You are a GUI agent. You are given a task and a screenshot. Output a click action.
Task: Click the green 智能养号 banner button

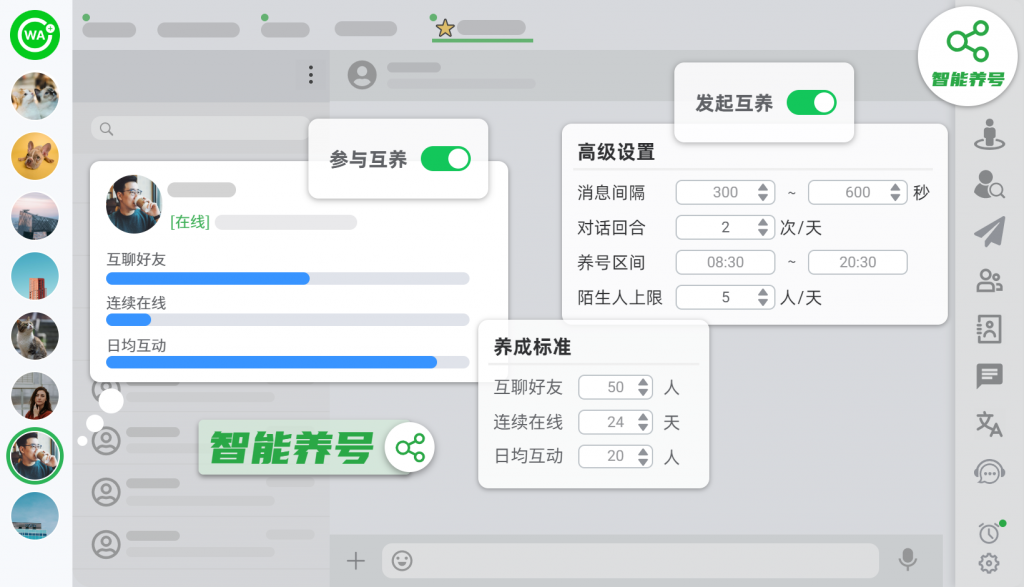click(316, 447)
